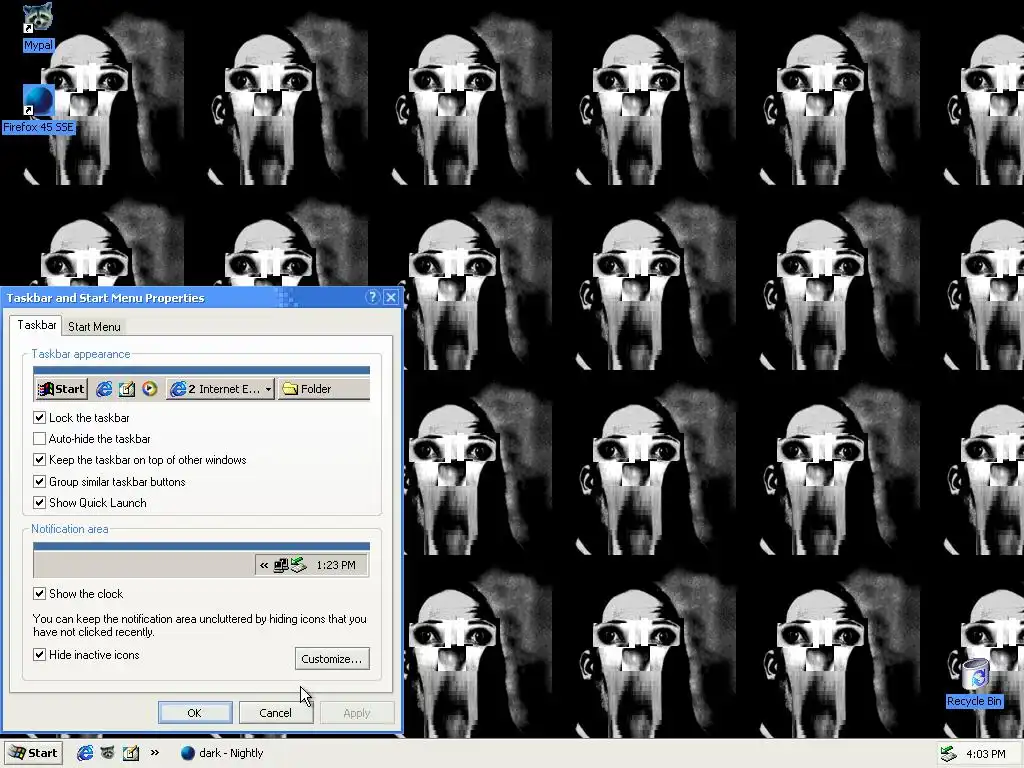Switch to dark - Nightly taskbar window
The image size is (1024, 768).
222,753
